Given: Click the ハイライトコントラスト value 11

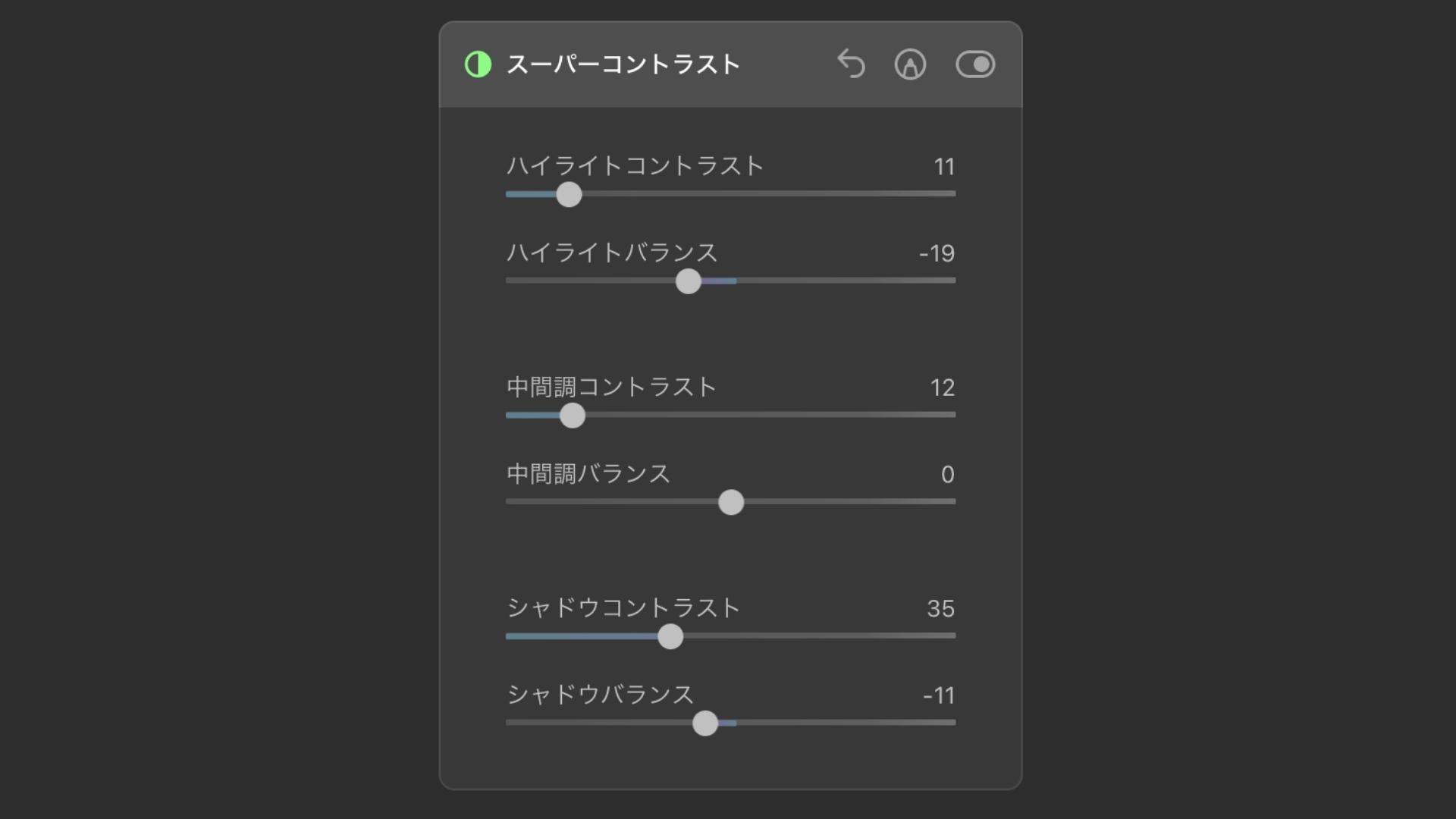Looking at the screenshot, I should tap(943, 167).
